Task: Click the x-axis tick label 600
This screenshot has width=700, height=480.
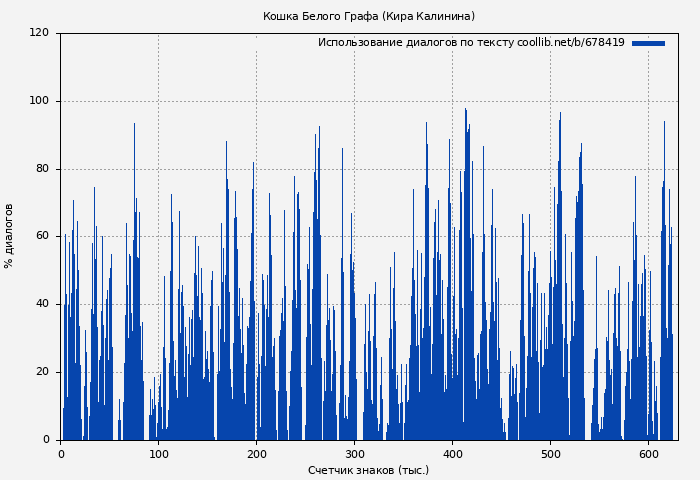Action: point(648,453)
